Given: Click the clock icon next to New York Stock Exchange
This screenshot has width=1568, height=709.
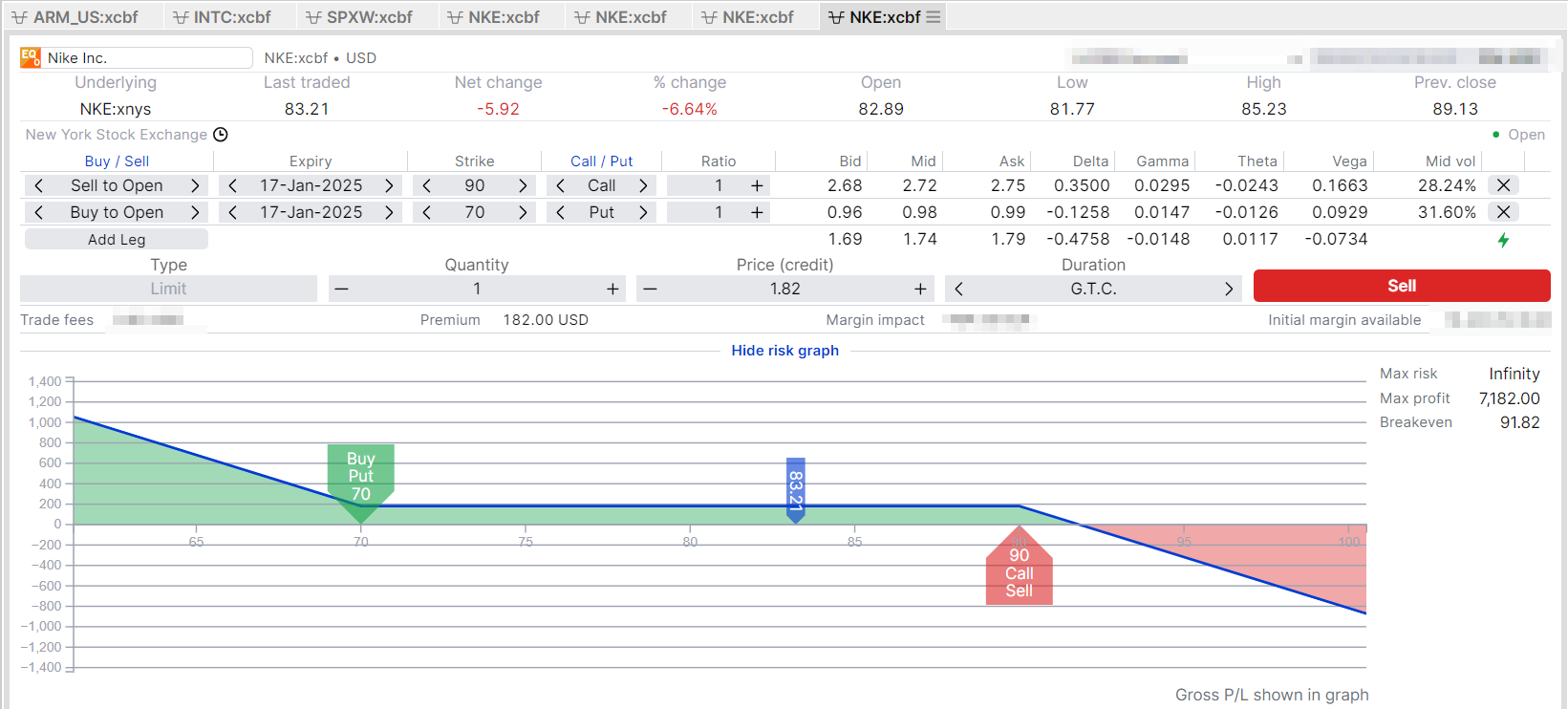Looking at the screenshot, I should [221, 135].
